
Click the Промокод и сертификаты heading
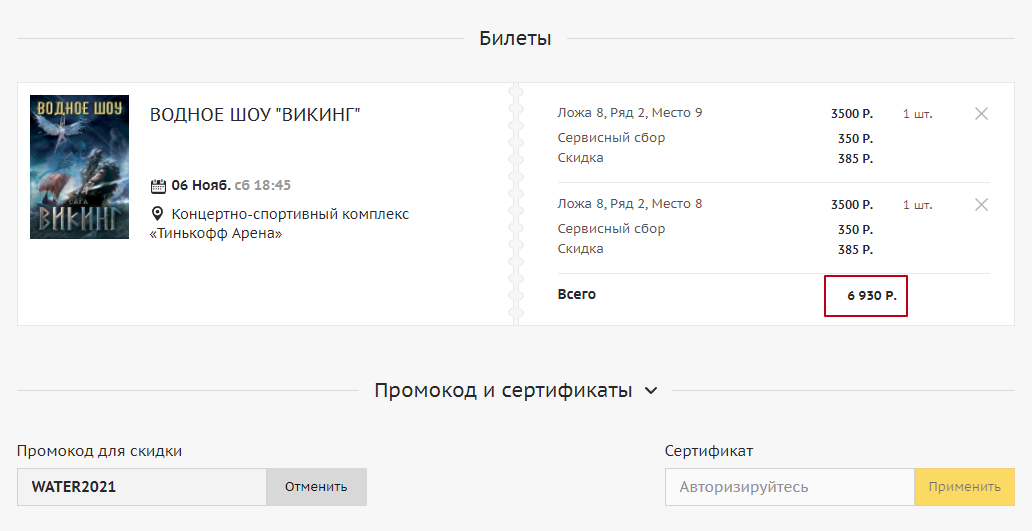pyautogui.click(x=503, y=390)
